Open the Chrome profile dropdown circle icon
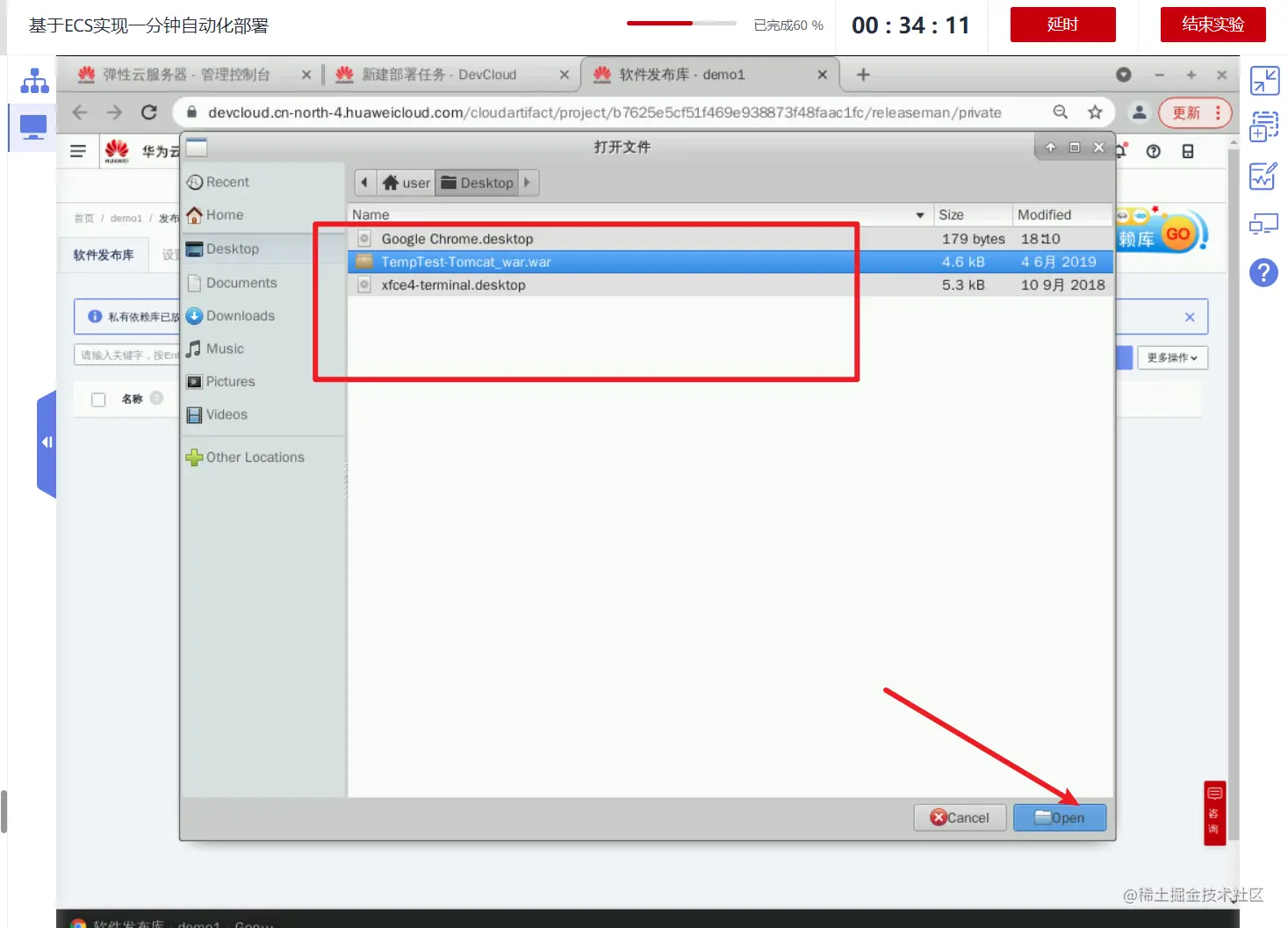This screenshot has height=928, width=1288. pyautogui.click(x=1124, y=75)
